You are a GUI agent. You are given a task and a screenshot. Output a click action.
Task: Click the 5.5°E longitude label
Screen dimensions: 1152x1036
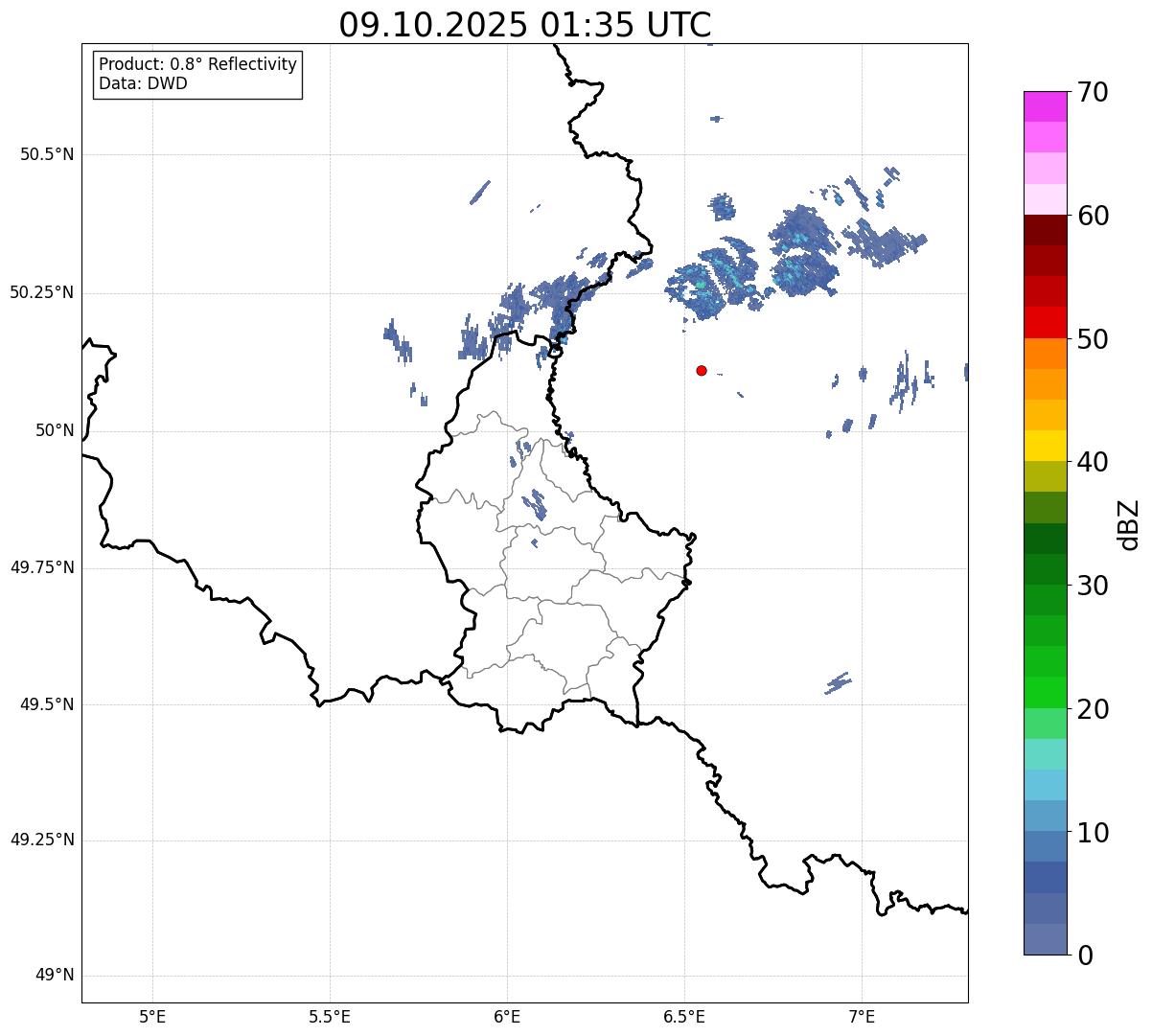tap(330, 1016)
